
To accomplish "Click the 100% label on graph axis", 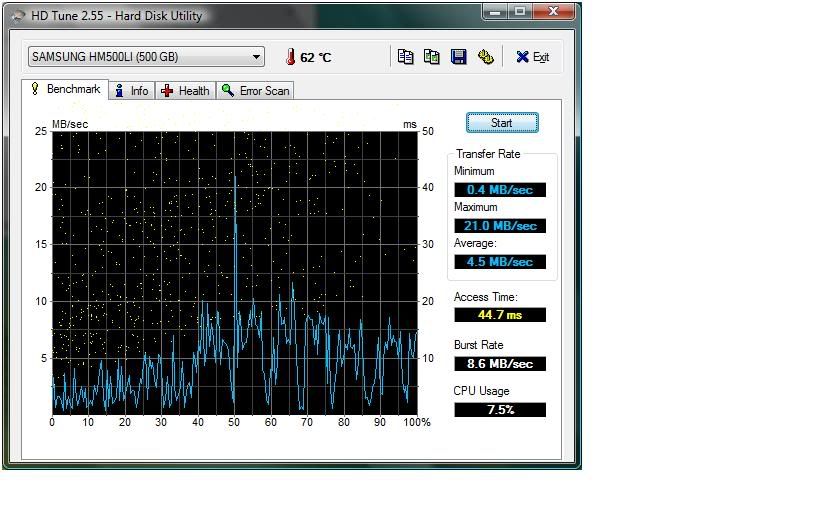I will [x=417, y=422].
